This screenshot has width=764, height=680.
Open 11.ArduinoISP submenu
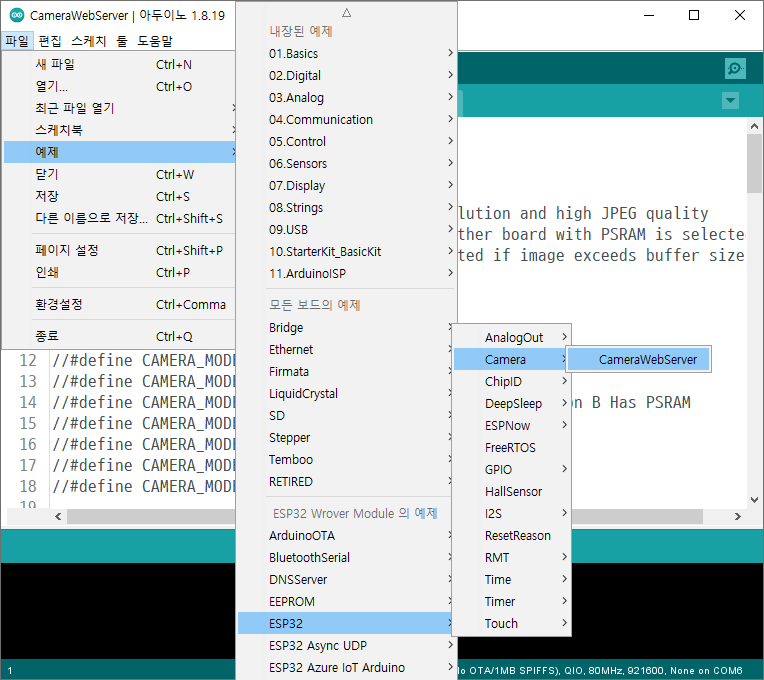pos(347,273)
